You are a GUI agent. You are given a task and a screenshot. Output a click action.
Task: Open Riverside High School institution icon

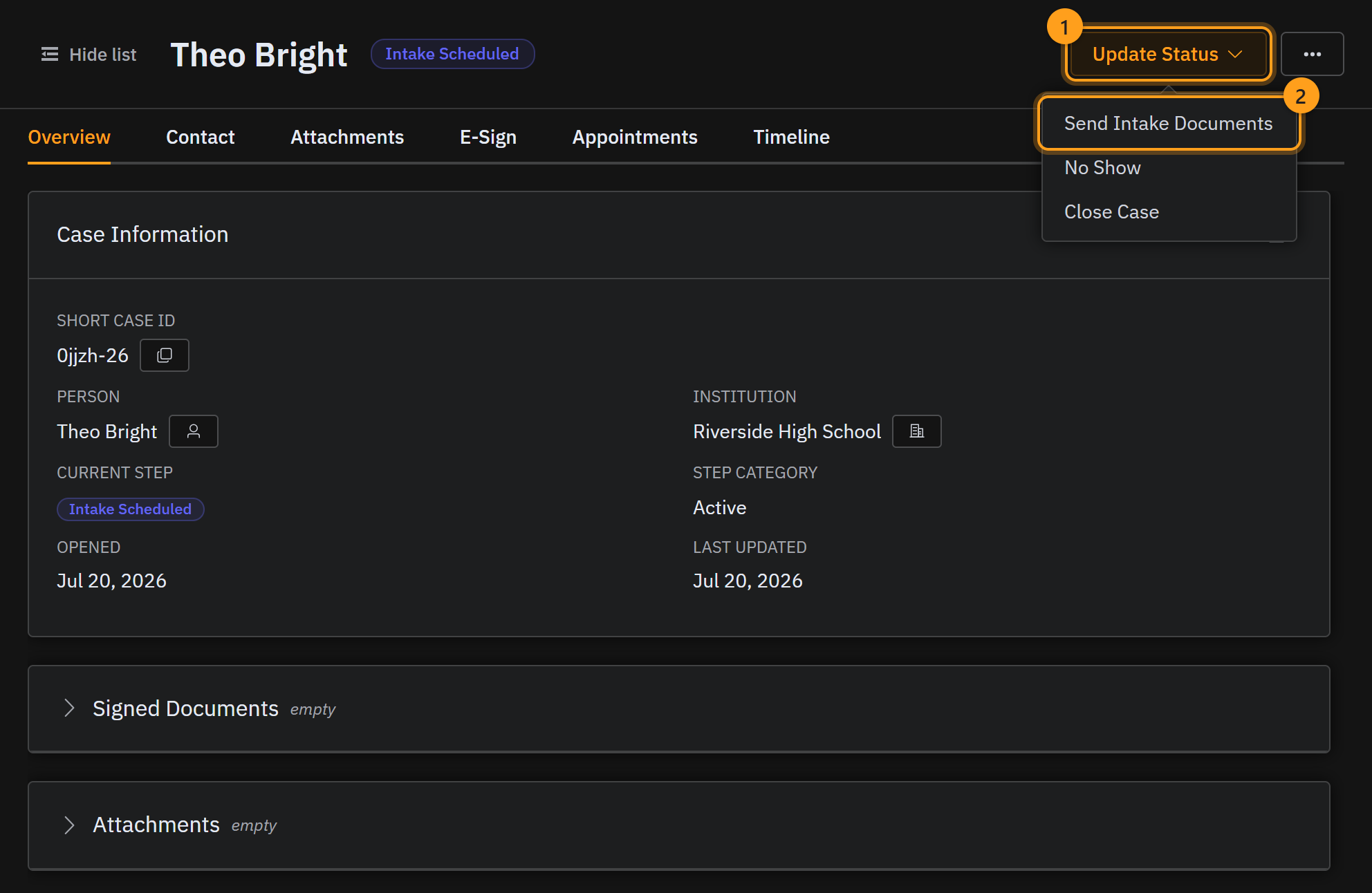[x=917, y=431]
